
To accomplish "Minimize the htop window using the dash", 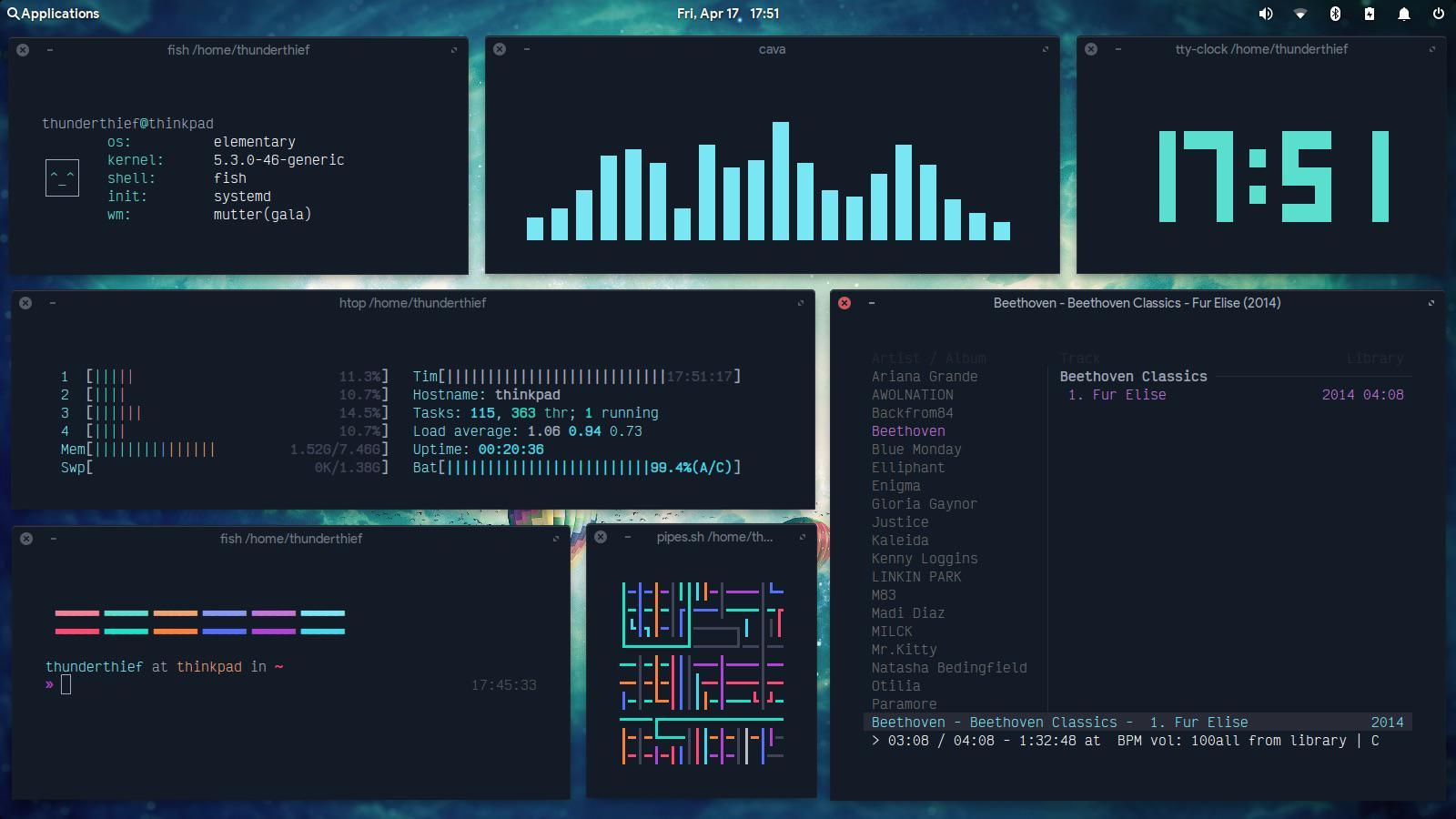I will pyautogui.click(x=52, y=303).
